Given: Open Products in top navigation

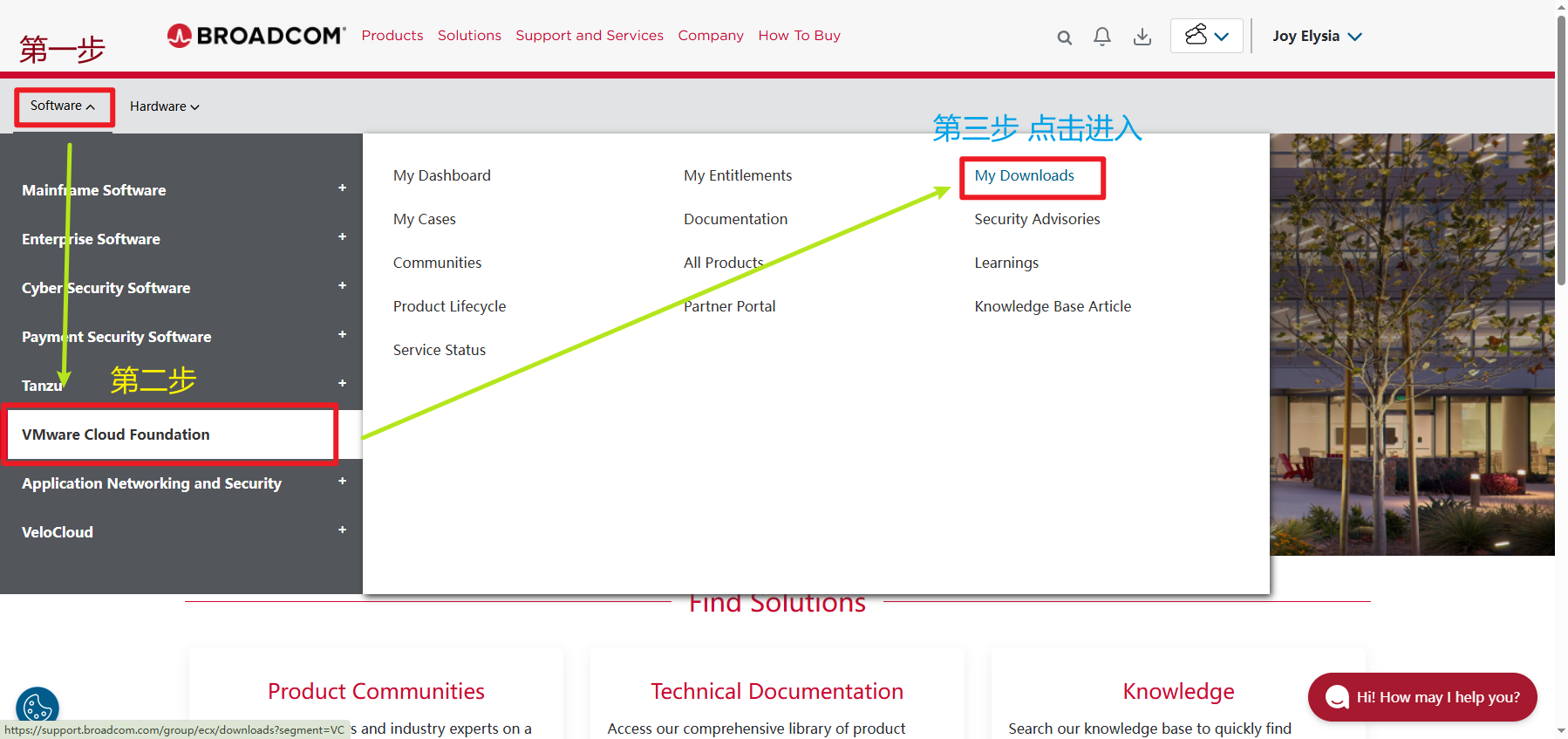Looking at the screenshot, I should (x=392, y=36).
